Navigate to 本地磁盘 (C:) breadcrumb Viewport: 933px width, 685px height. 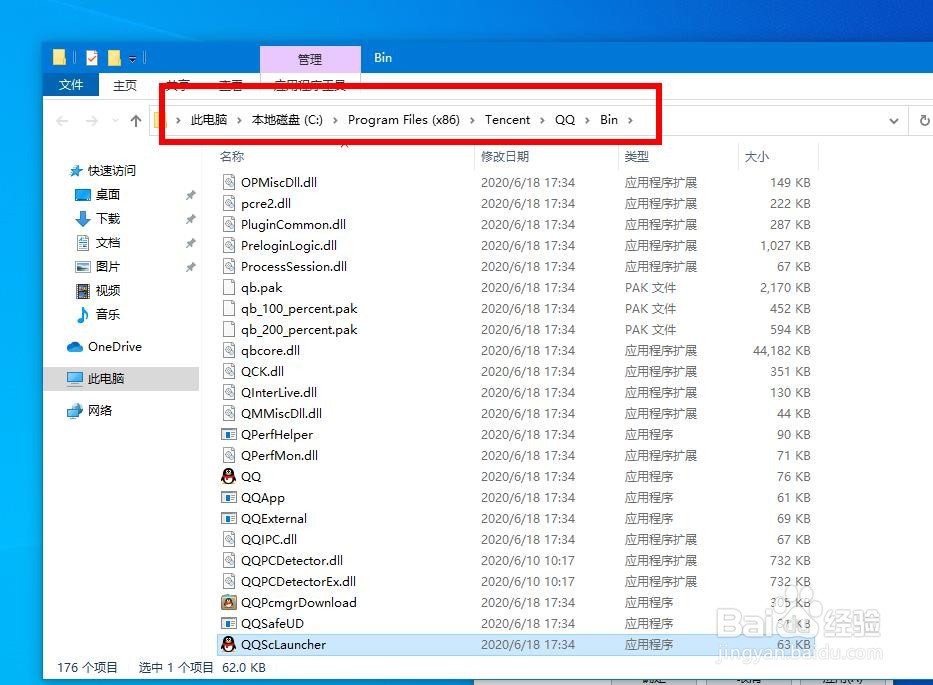point(287,120)
